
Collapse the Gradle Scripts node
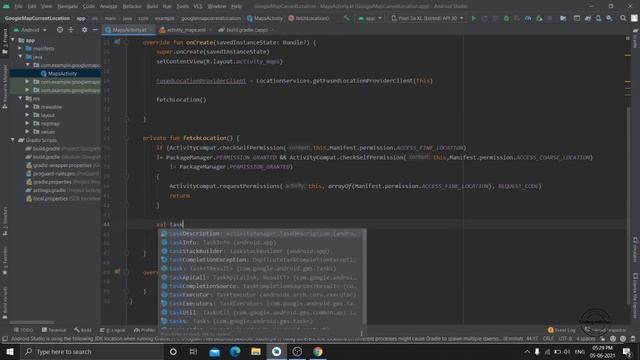pos(13,140)
